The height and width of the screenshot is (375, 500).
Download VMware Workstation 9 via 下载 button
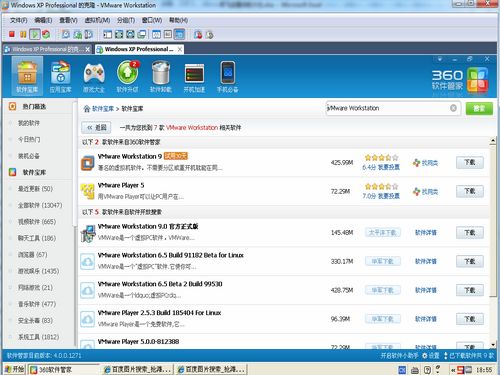[x=470, y=162]
